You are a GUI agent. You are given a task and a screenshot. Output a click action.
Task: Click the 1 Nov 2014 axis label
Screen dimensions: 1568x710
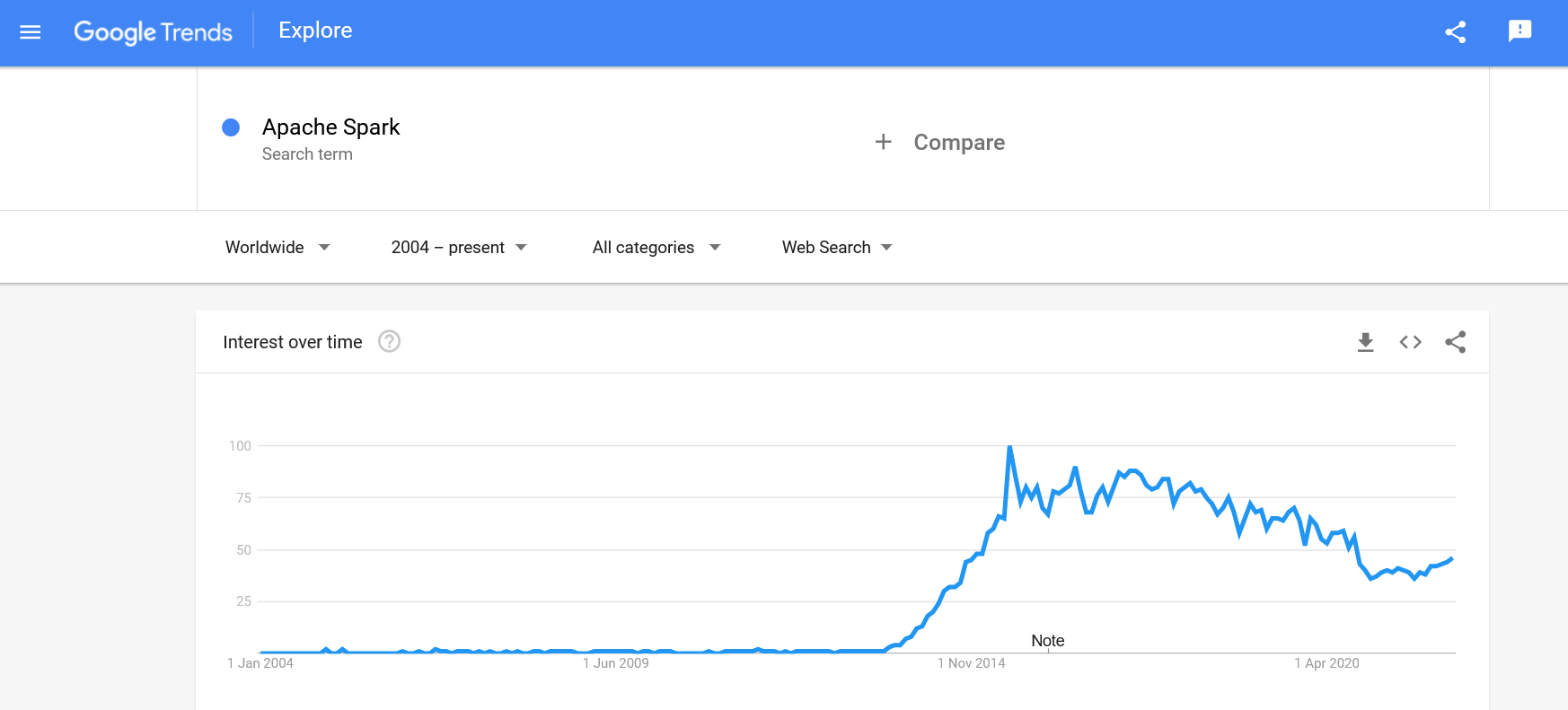971,663
